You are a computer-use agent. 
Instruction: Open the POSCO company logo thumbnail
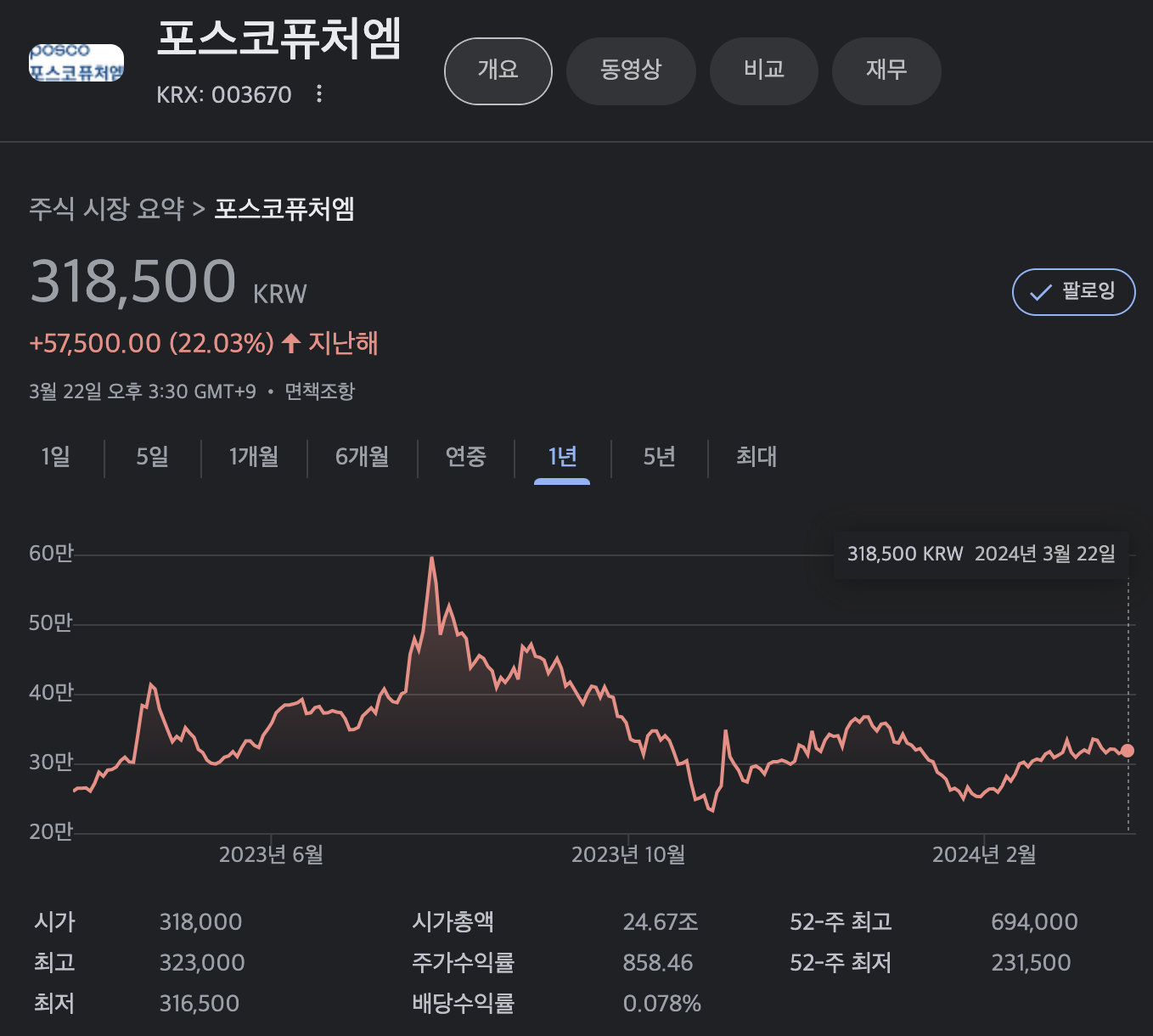click(x=76, y=63)
